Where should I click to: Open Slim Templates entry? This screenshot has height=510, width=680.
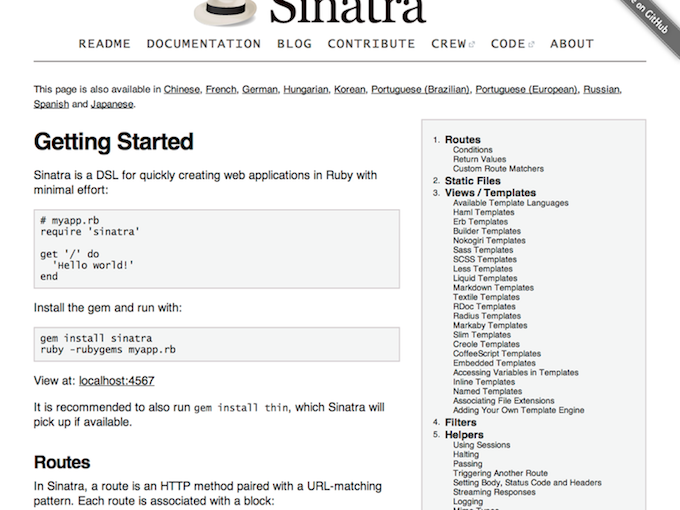pos(482,335)
